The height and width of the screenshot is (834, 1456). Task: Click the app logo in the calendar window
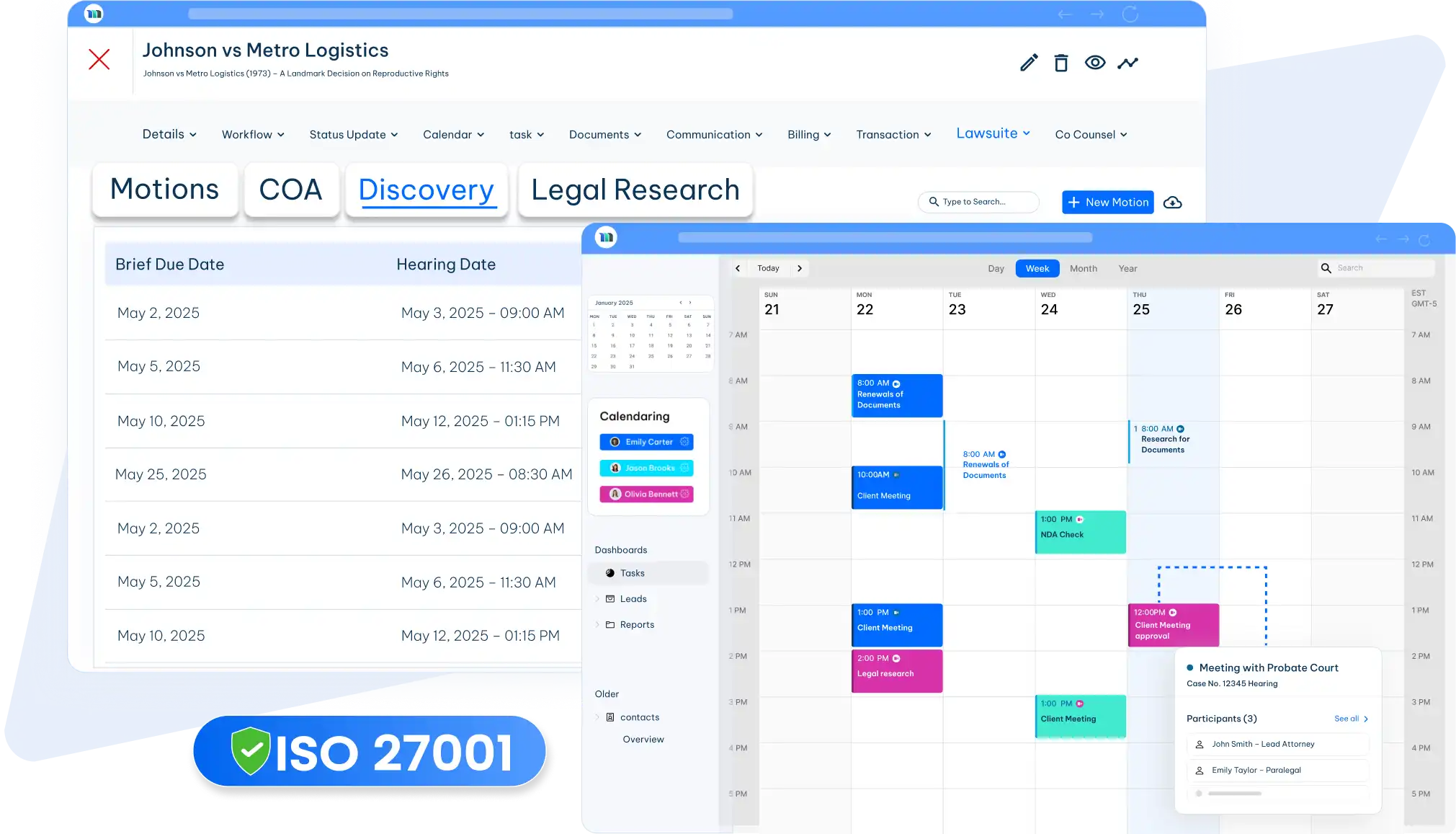606,237
